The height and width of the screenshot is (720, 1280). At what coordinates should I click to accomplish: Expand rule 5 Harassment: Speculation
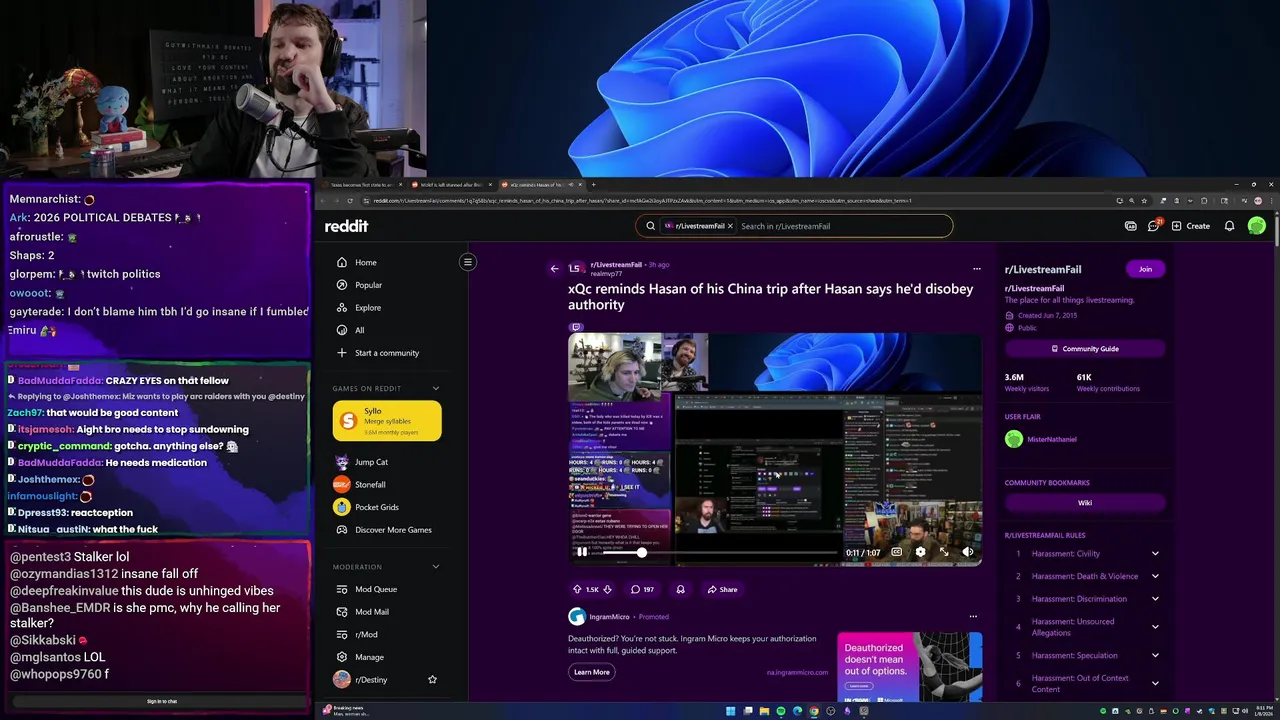click(1155, 656)
